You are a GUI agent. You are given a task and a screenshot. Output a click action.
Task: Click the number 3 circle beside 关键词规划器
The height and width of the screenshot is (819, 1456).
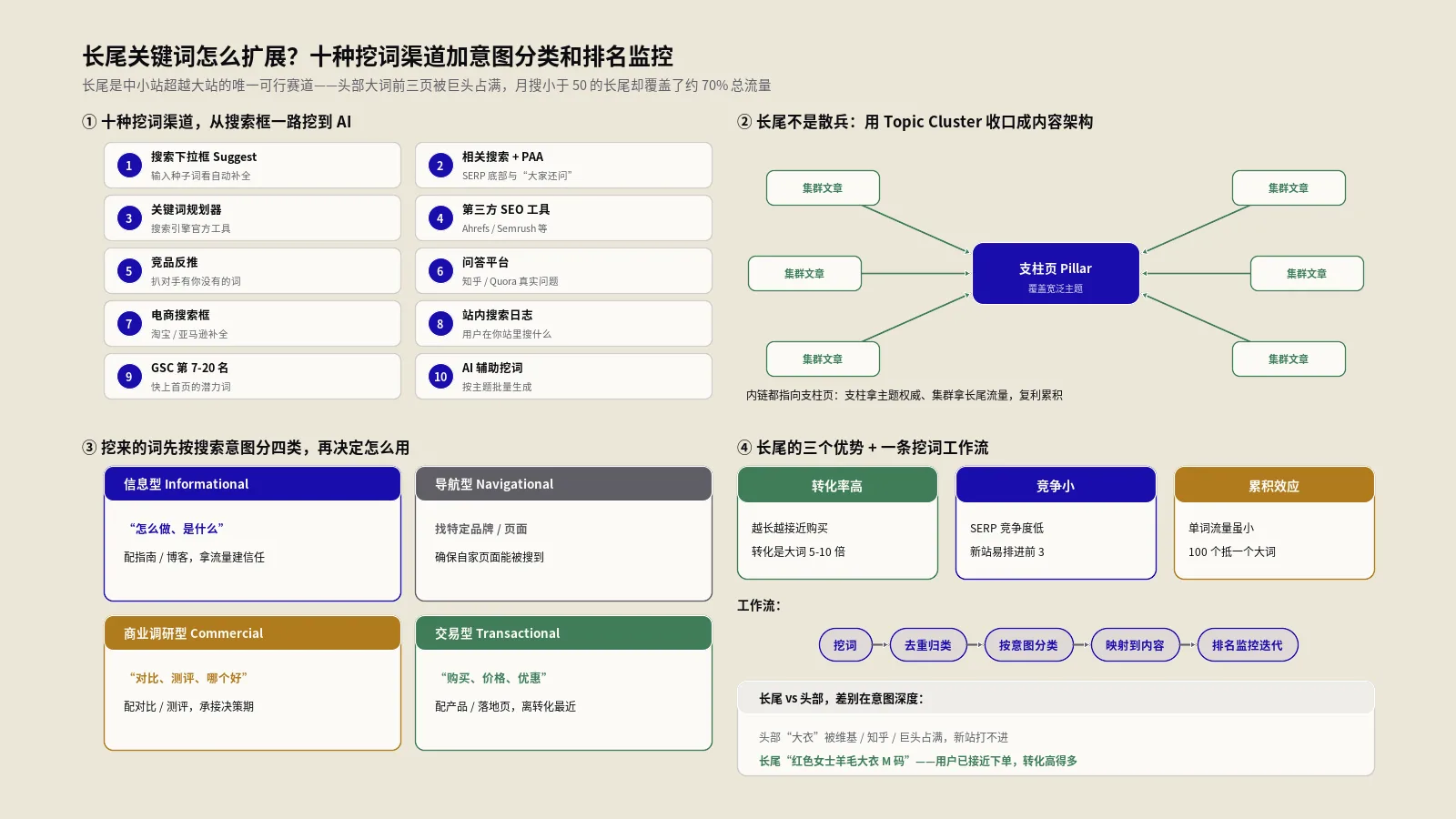[129, 218]
